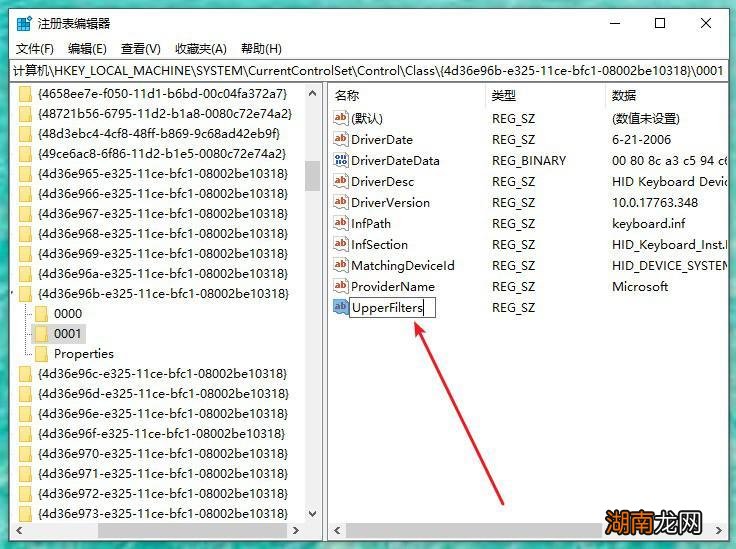Click the ProviderName string value icon
This screenshot has height=549, width=736.
340,286
